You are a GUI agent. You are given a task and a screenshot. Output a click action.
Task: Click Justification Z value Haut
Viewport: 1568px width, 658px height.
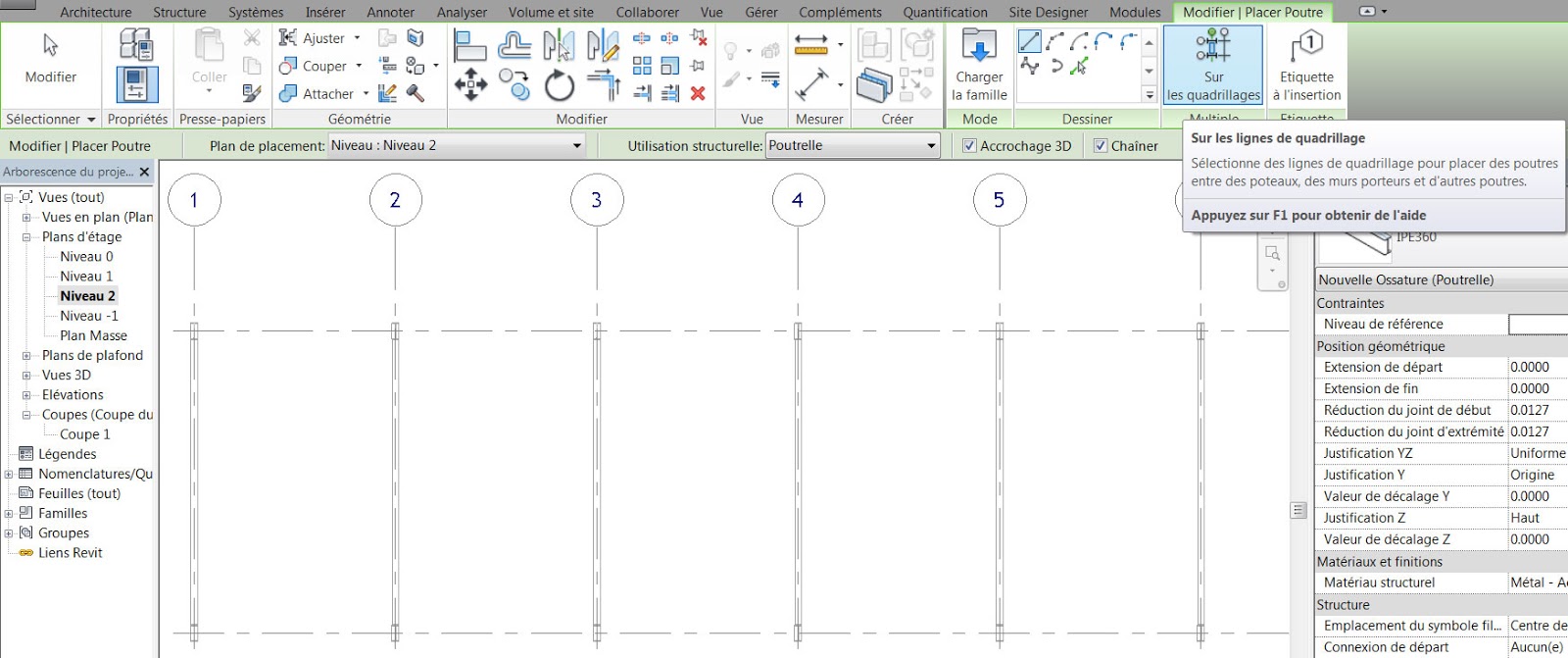click(x=1538, y=518)
